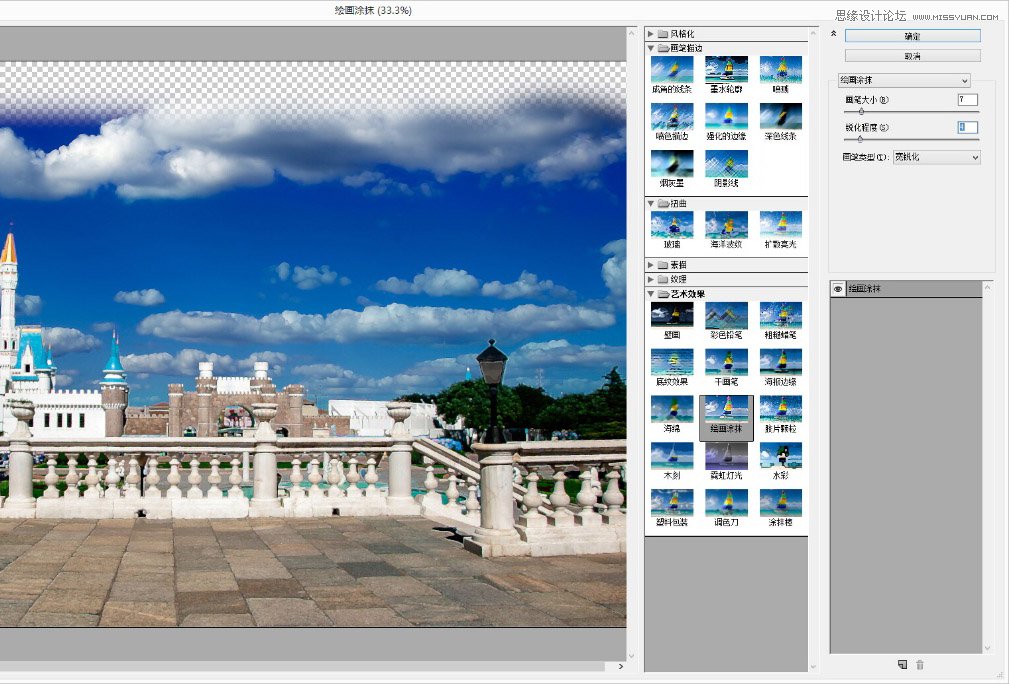1009x684 pixels.
Task: Click the 取消 (Cancel) button
Action: click(x=912, y=56)
